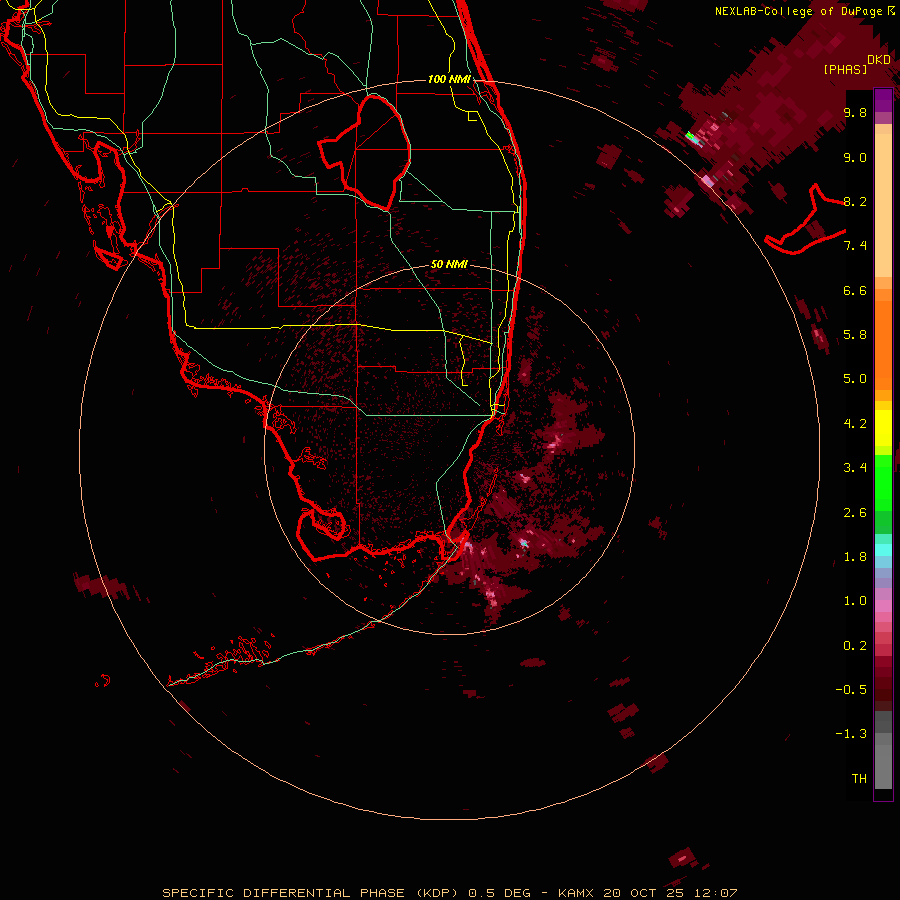The height and width of the screenshot is (900, 900).
Task: Select the -1.3 value on color scale
Action: pyautogui.click(x=851, y=734)
